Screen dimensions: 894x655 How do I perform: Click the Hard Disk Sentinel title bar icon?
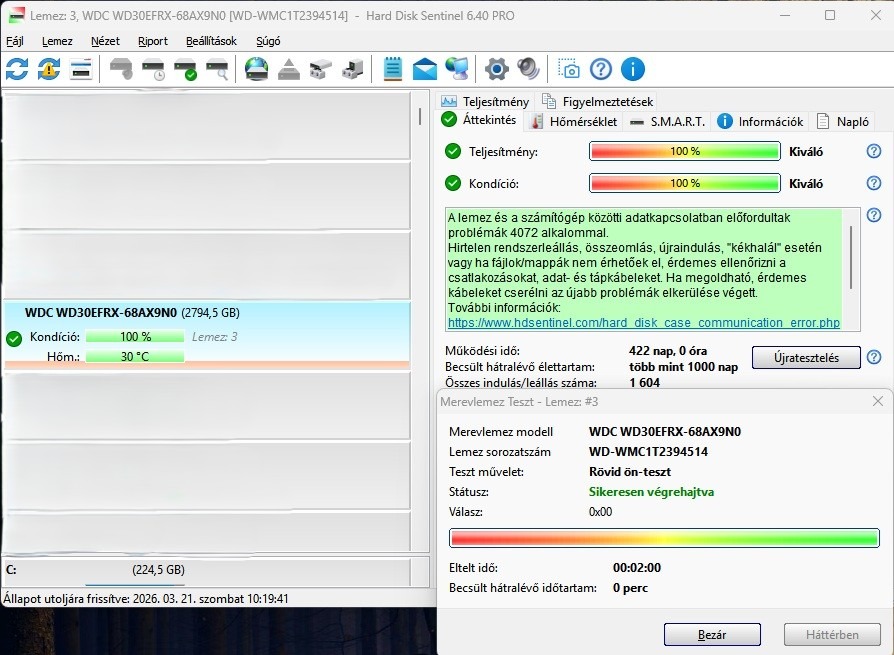pos(17,15)
